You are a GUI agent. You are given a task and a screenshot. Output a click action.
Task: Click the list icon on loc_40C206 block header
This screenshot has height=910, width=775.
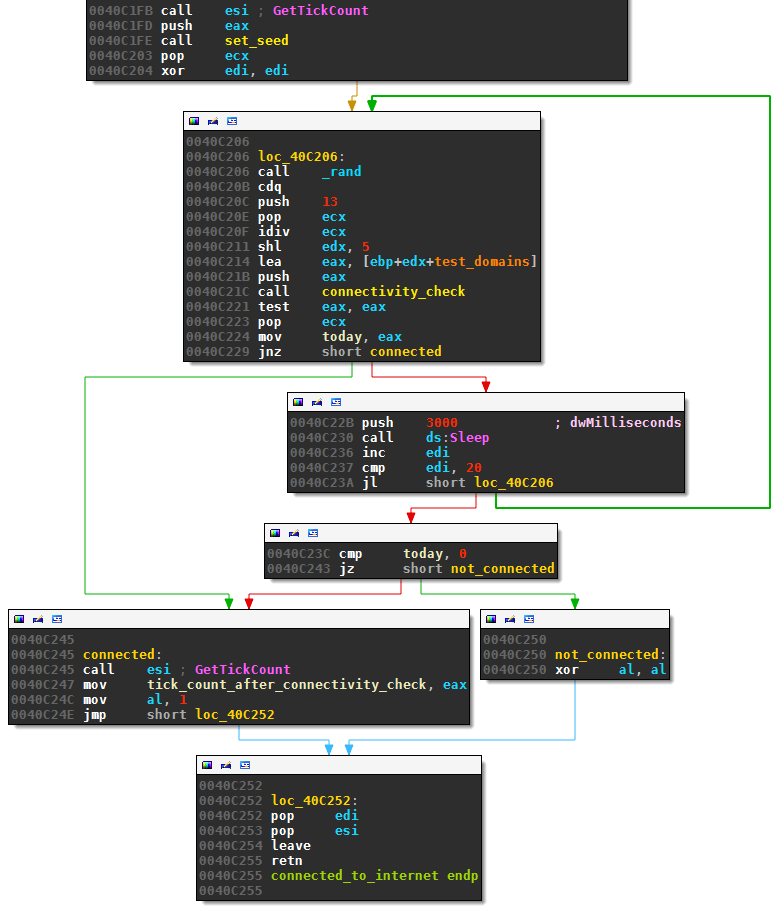[x=232, y=121]
